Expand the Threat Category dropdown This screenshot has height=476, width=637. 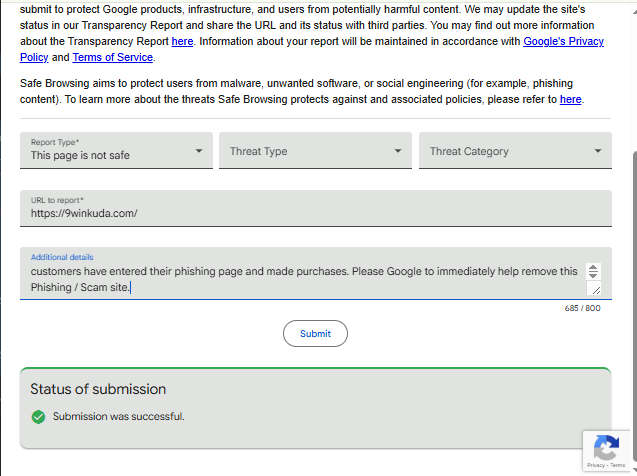pyautogui.click(x=515, y=150)
